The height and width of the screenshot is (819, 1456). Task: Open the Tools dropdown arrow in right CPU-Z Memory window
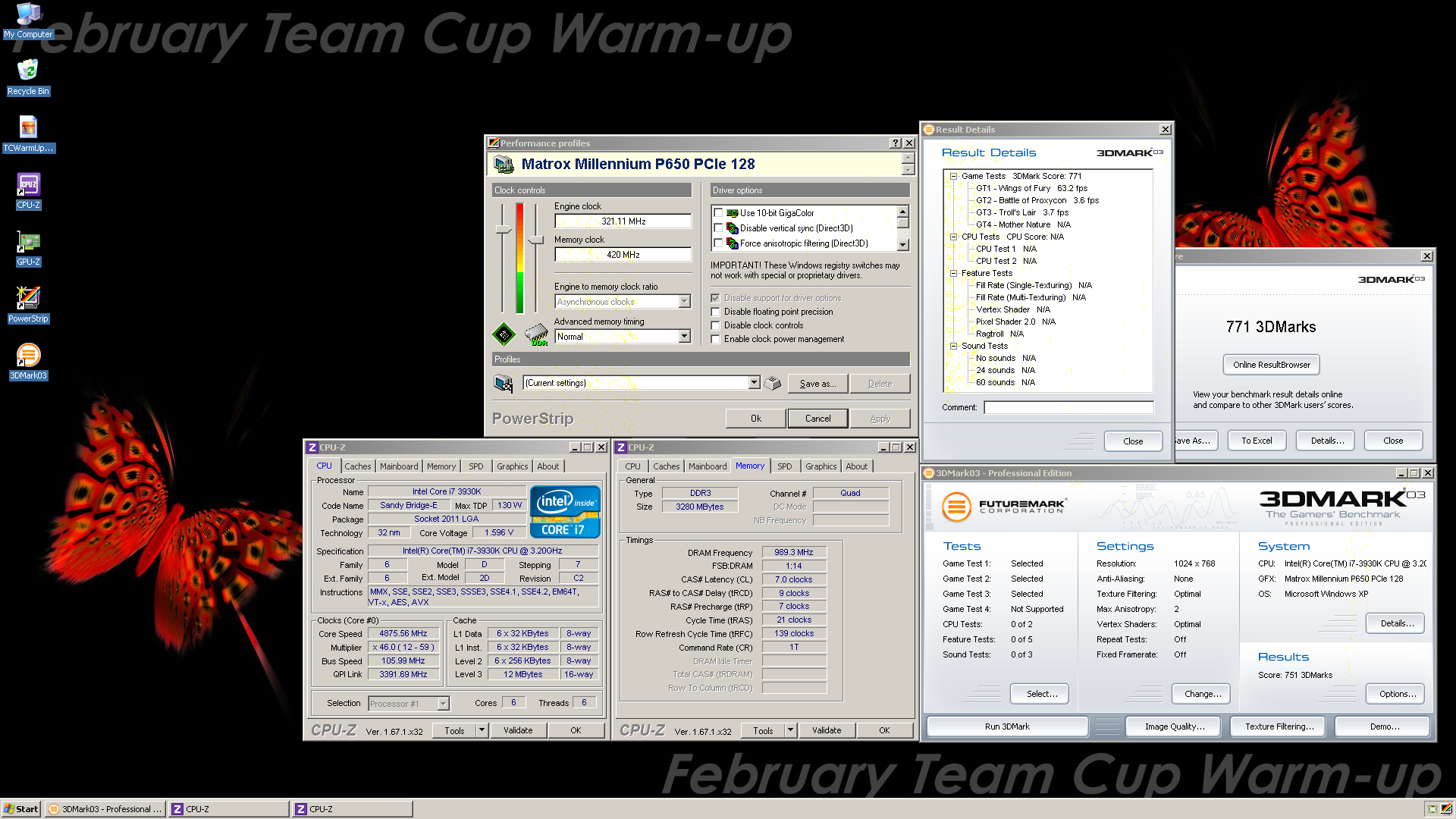(790, 730)
